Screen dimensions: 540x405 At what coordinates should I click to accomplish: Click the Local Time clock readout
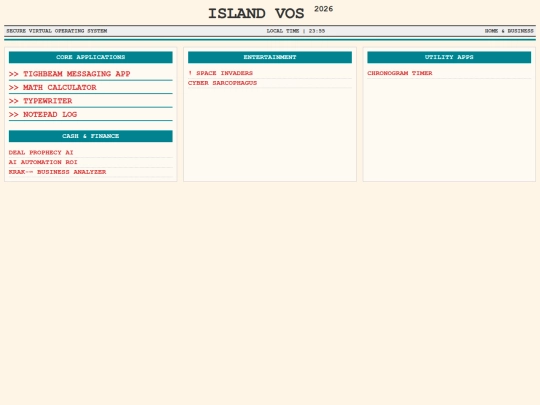coord(296,31)
